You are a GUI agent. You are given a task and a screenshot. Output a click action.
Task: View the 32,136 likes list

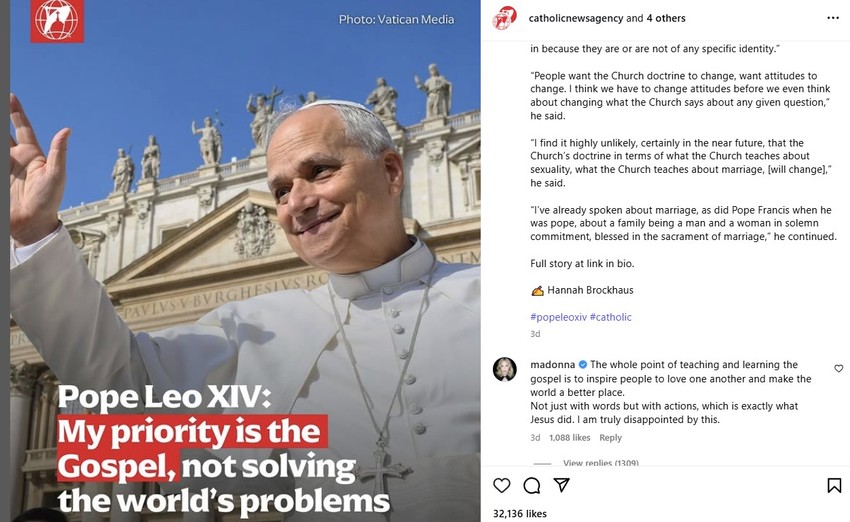[520, 513]
